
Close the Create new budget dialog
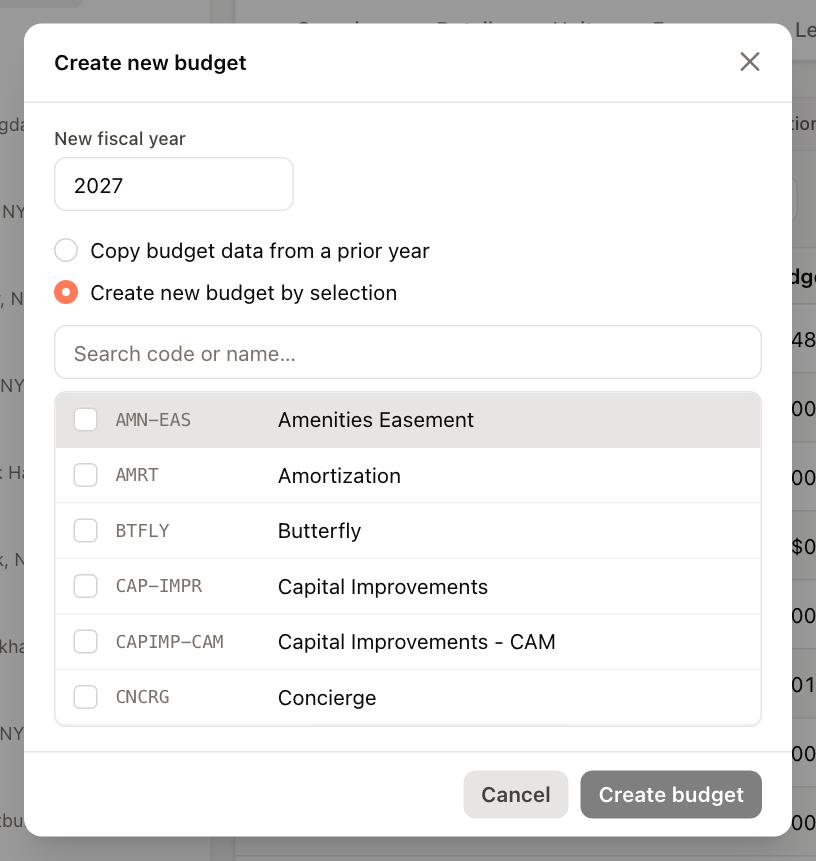[x=750, y=62]
